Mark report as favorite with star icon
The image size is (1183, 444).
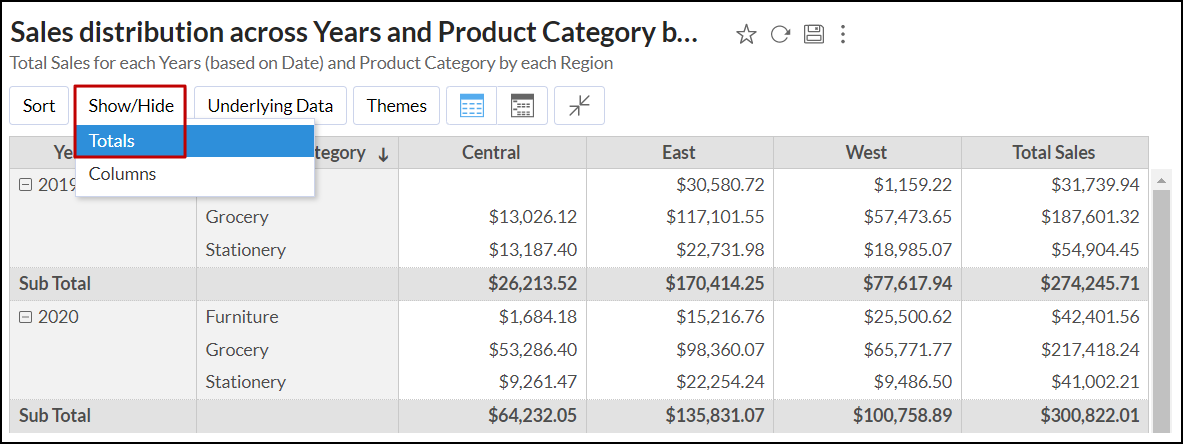[746, 35]
